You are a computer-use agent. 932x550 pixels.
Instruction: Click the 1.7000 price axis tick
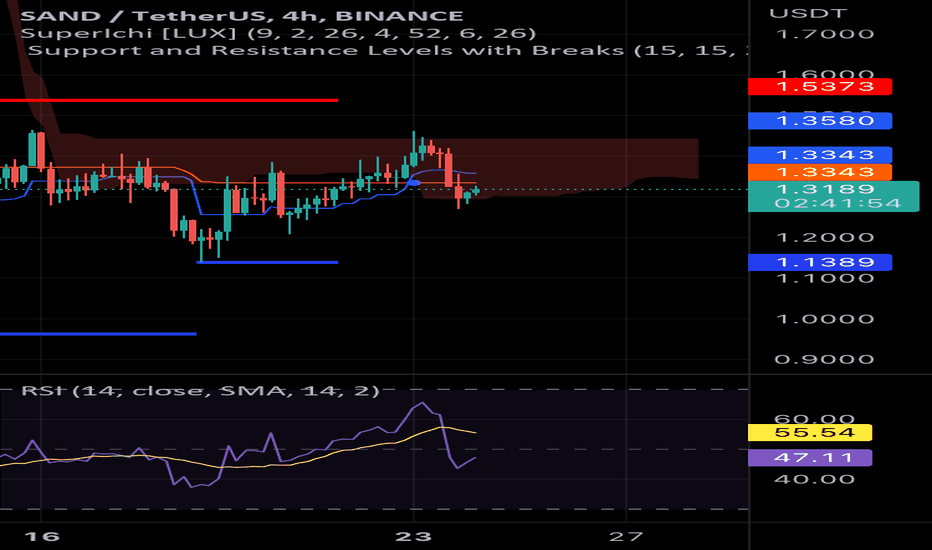point(825,34)
